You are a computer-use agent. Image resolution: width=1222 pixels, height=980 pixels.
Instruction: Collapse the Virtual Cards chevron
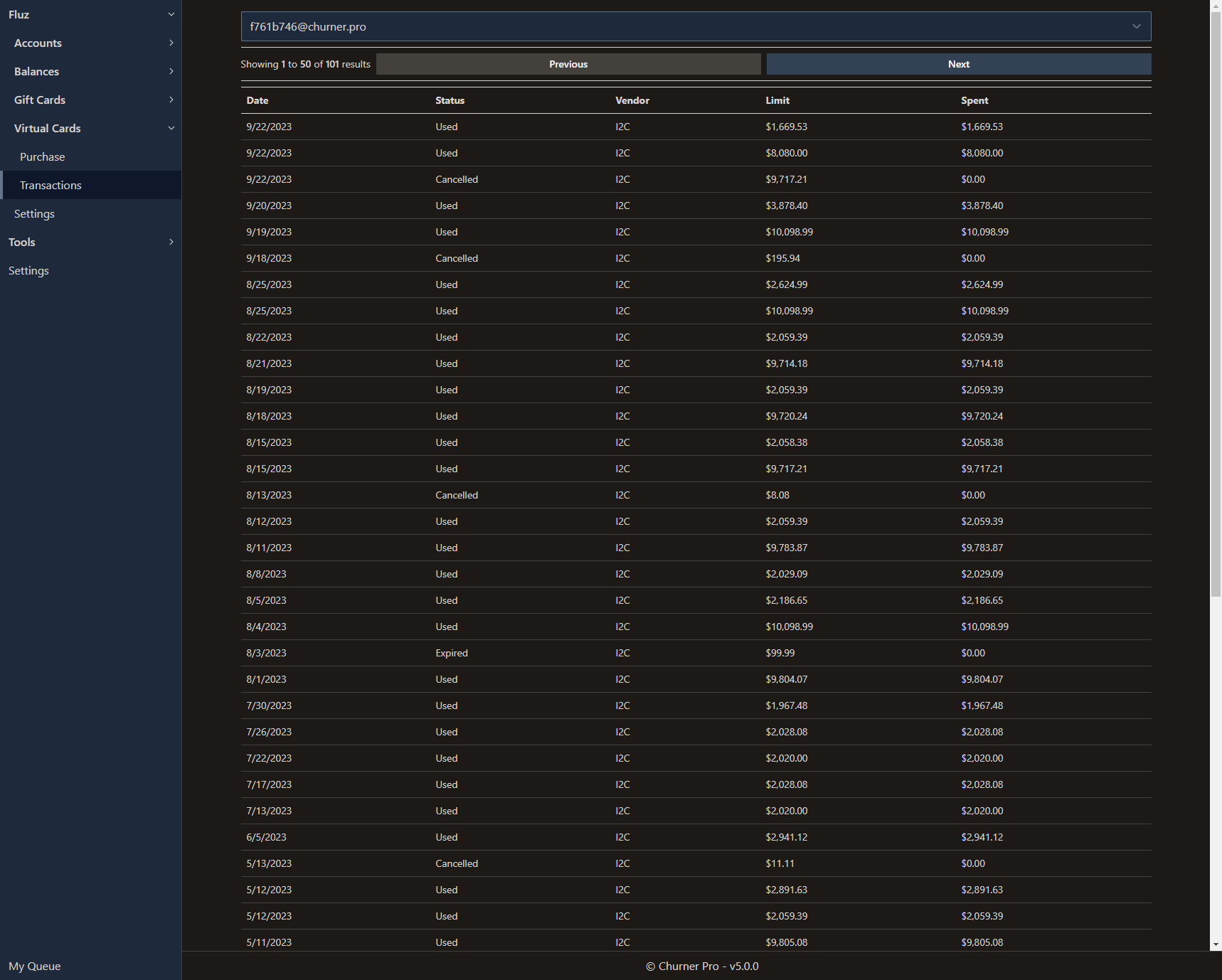(171, 128)
